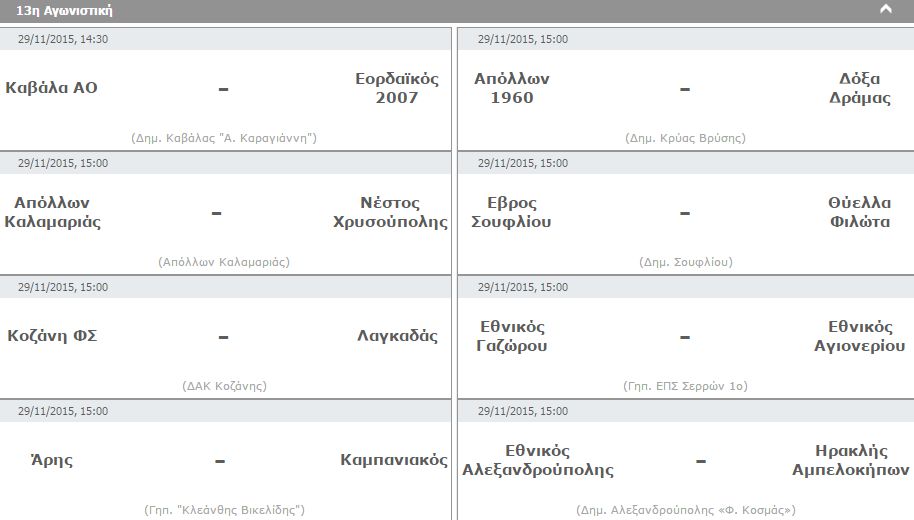Click the score dash for Καβάλα ΑΟ match
The height and width of the screenshot is (520, 914).
[223, 89]
